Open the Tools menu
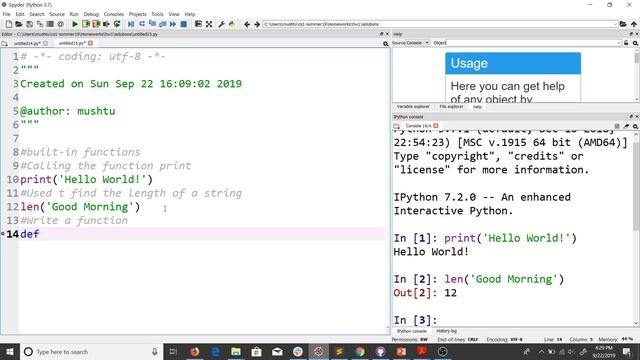 (x=157, y=14)
